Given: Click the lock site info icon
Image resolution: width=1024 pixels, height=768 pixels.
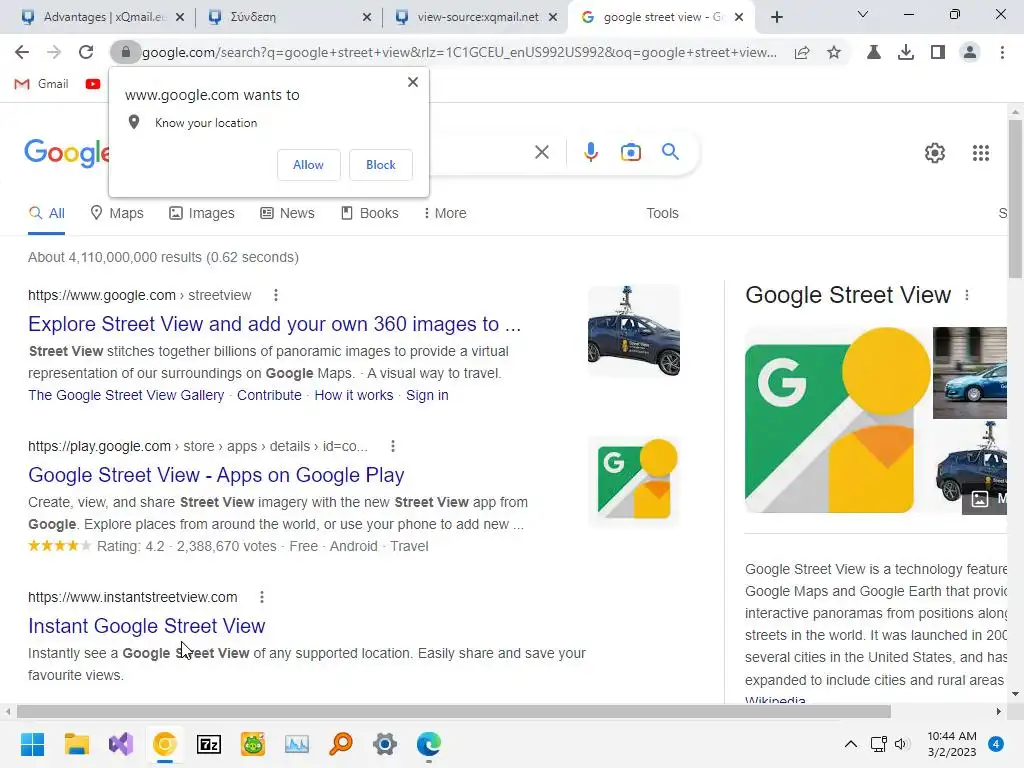Looking at the screenshot, I should coord(125,52).
